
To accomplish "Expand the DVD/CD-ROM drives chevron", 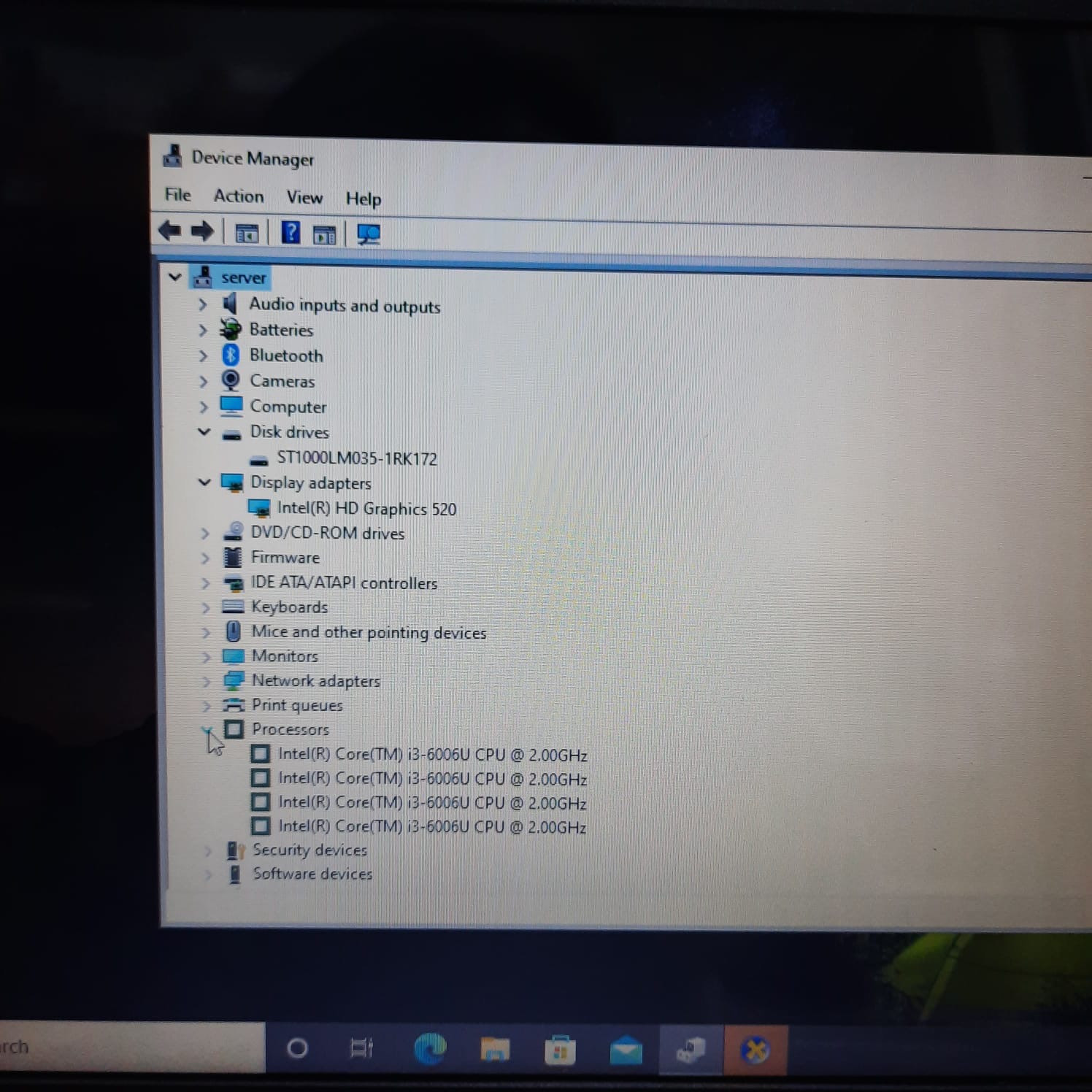I will [x=205, y=534].
